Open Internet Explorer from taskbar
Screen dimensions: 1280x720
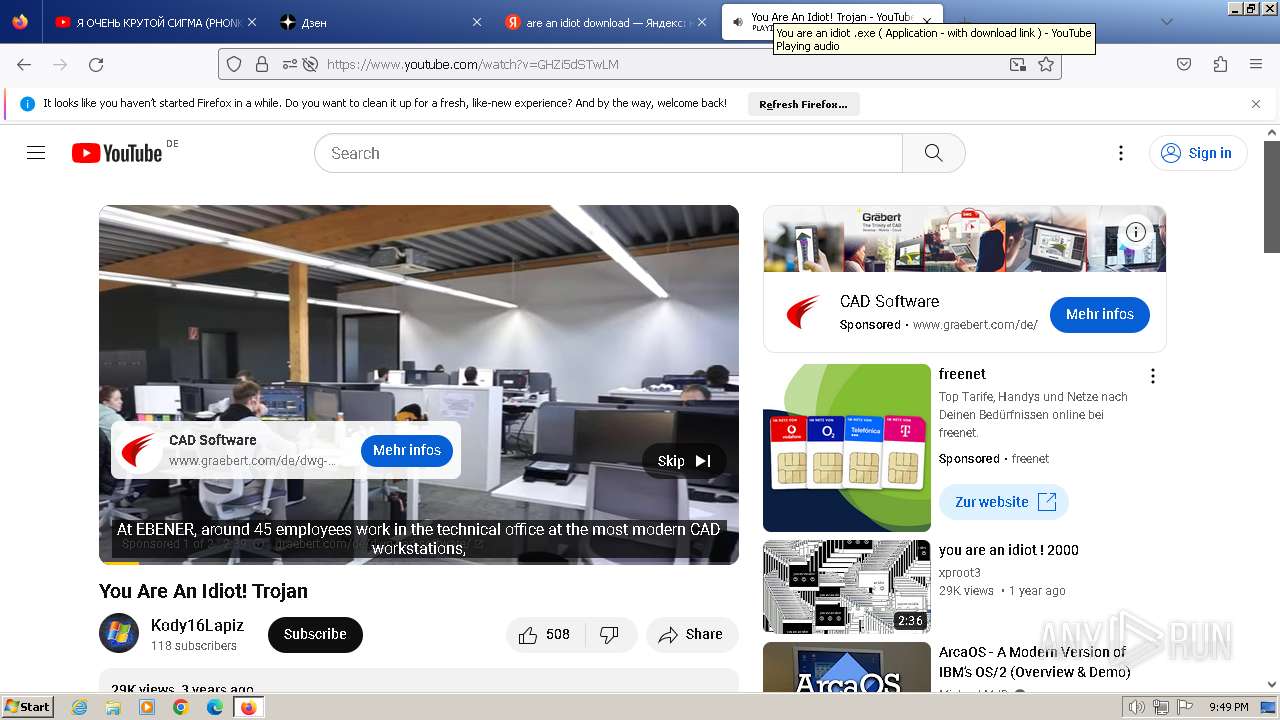pos(80,707)
